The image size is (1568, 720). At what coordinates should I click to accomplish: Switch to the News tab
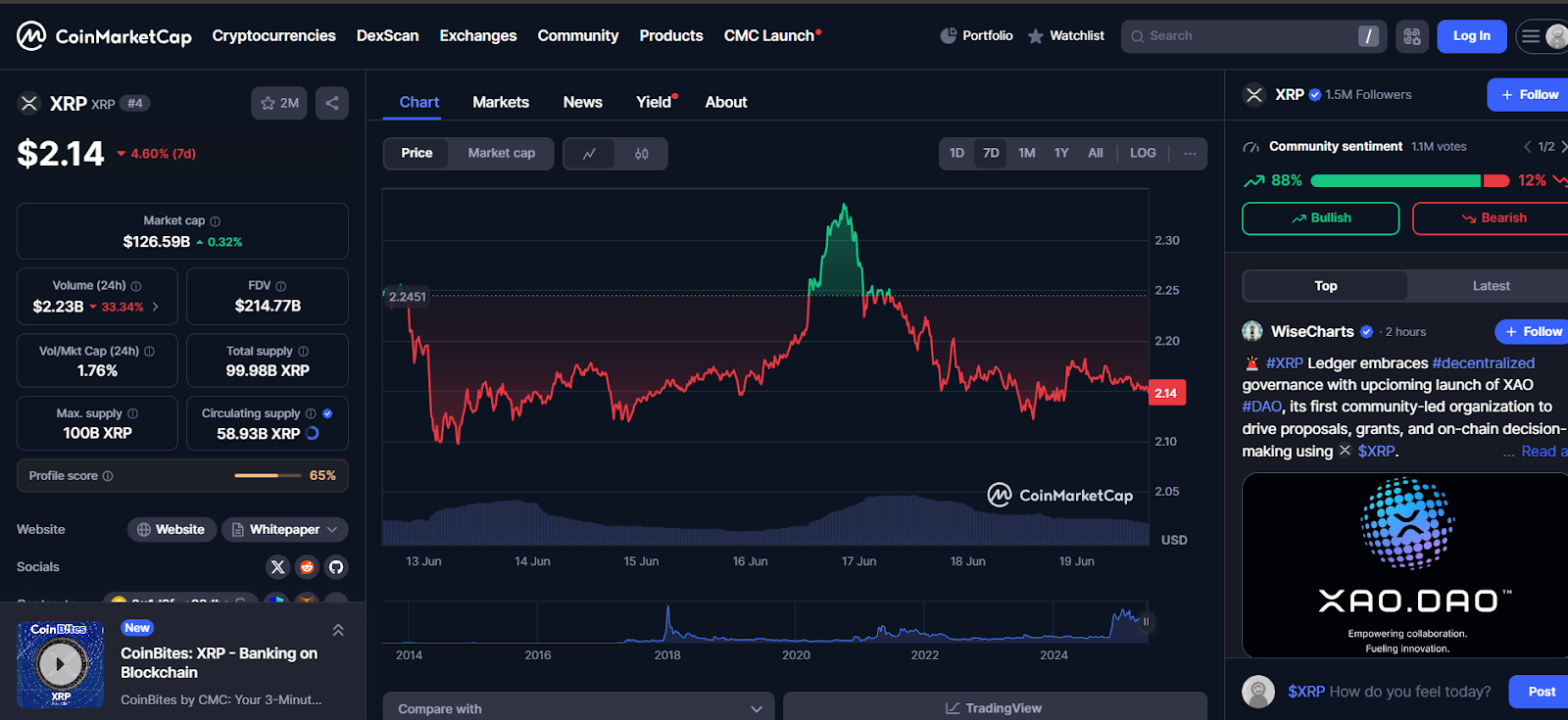(x=583, y=102)
